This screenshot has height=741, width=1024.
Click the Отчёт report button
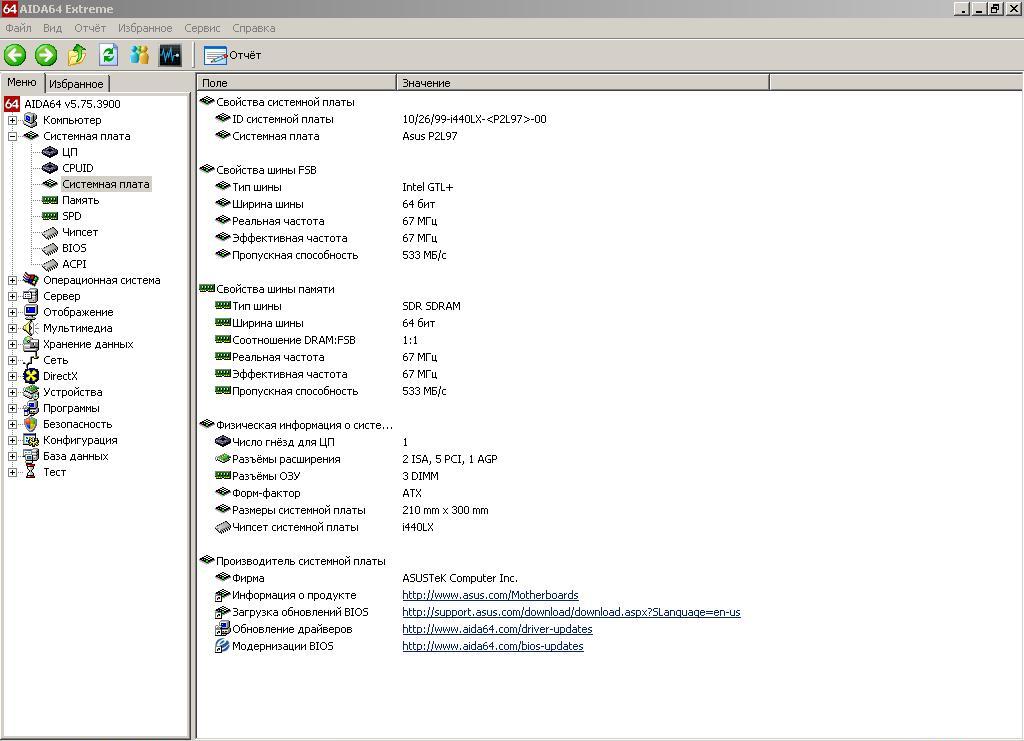coord(232,55)
